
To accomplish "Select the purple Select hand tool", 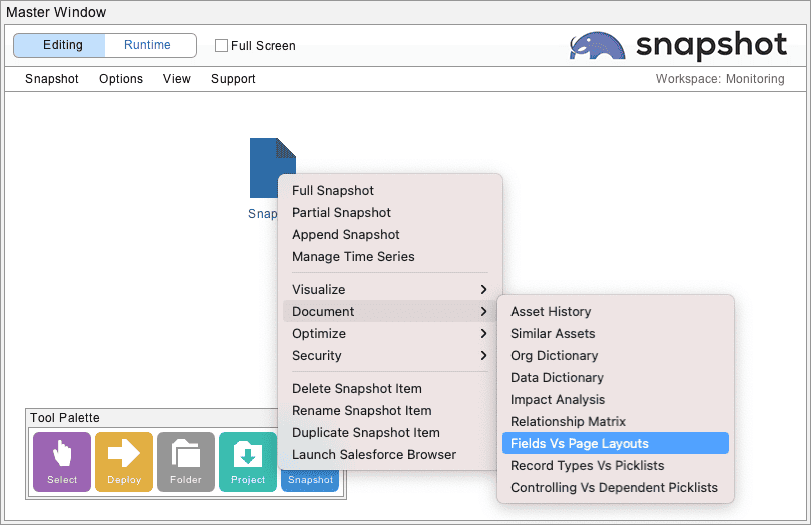I will pyautogui.click(x=62, y=462).
